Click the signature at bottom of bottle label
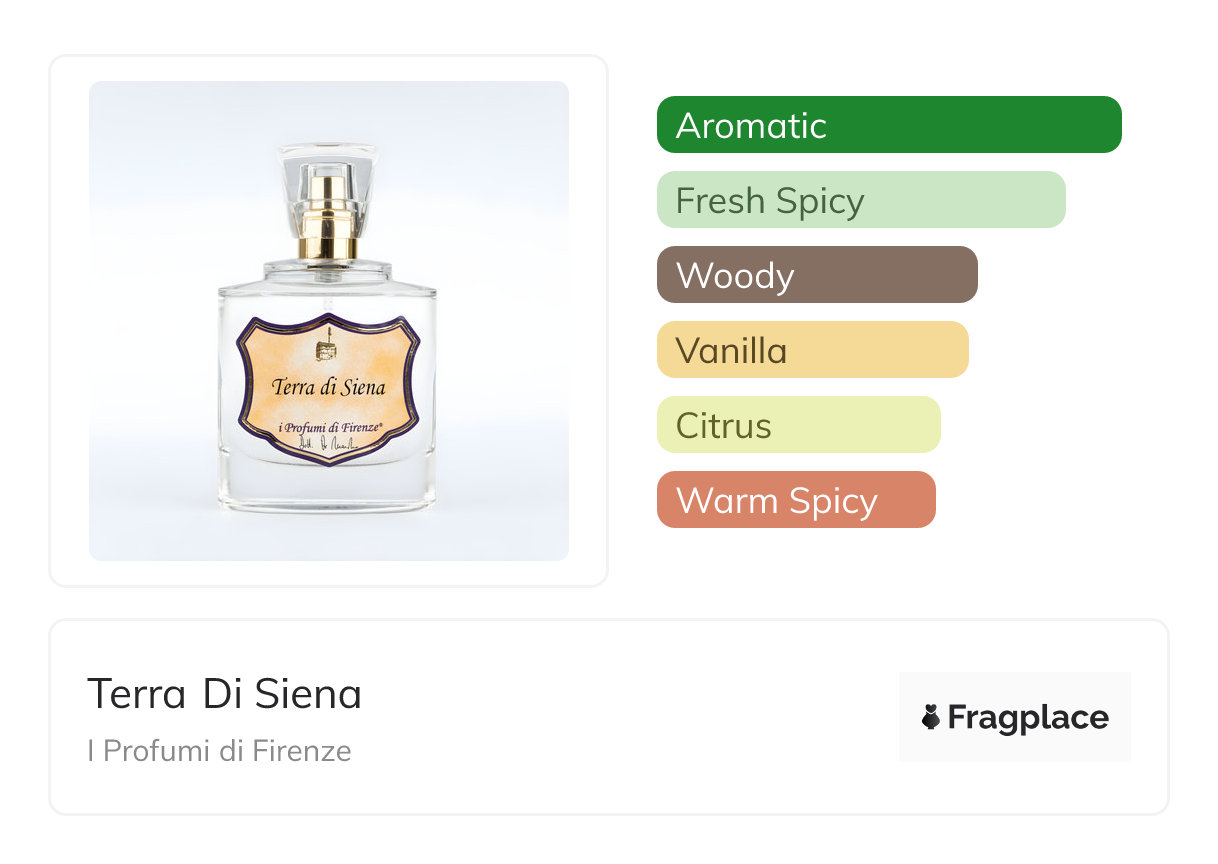The image size is (1218, 864). (x=328, y=445)
